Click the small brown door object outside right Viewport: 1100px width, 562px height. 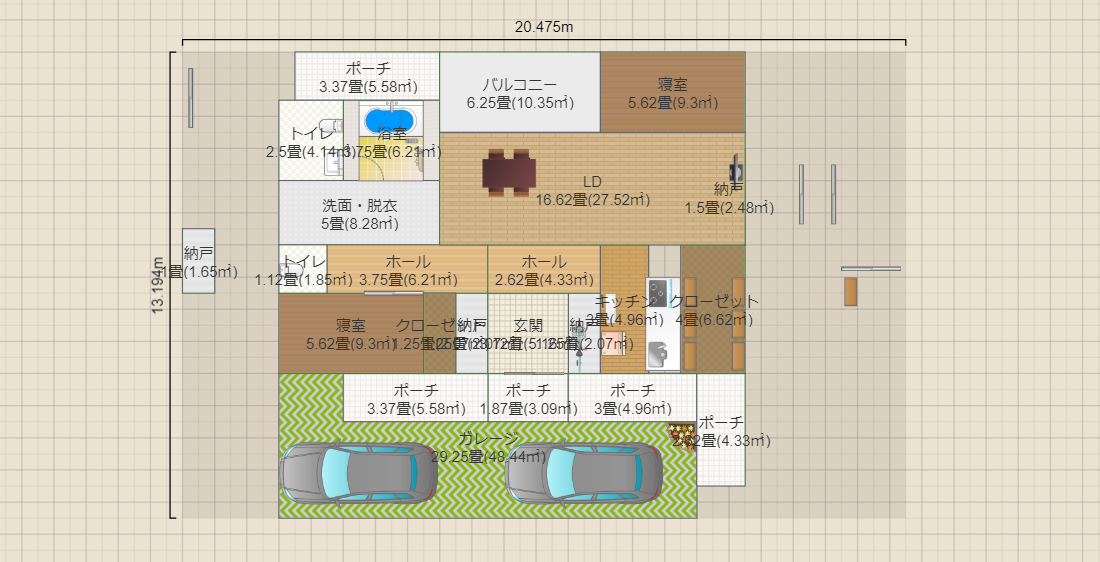[850, 291]
